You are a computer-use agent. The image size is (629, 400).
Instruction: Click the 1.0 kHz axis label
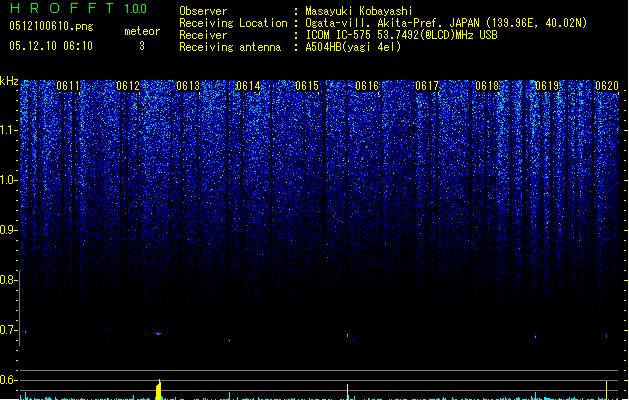pos(8,180)
